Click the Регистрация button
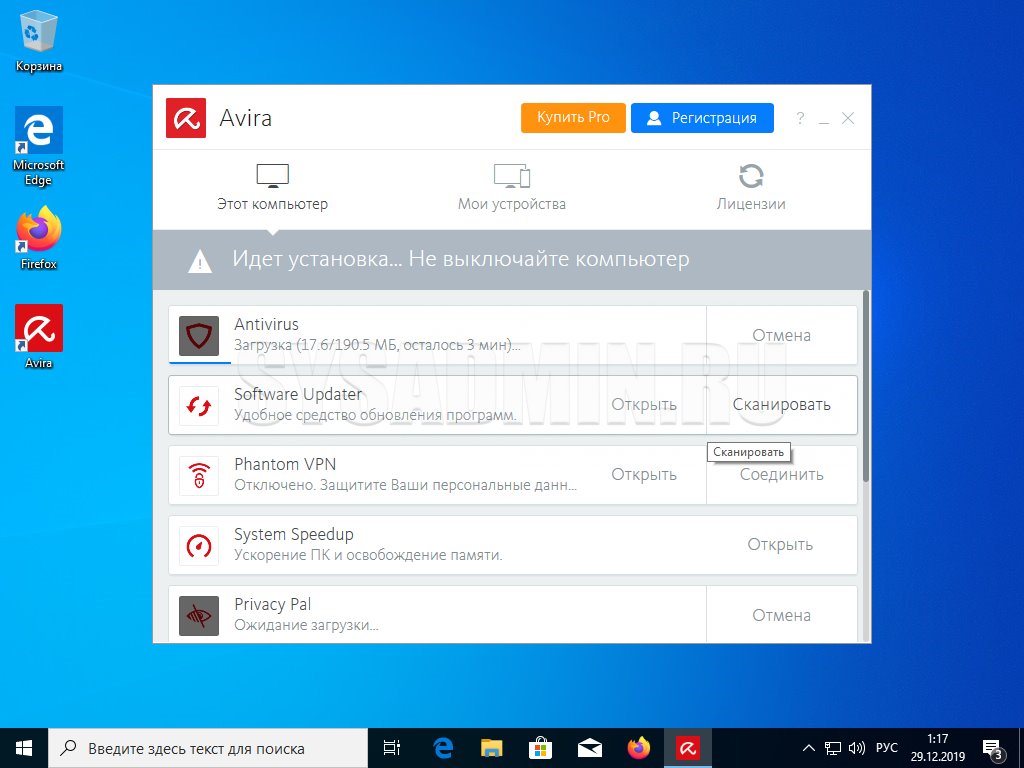The height and width of the screenshot is (768, 1024). (x=702, y=117)
